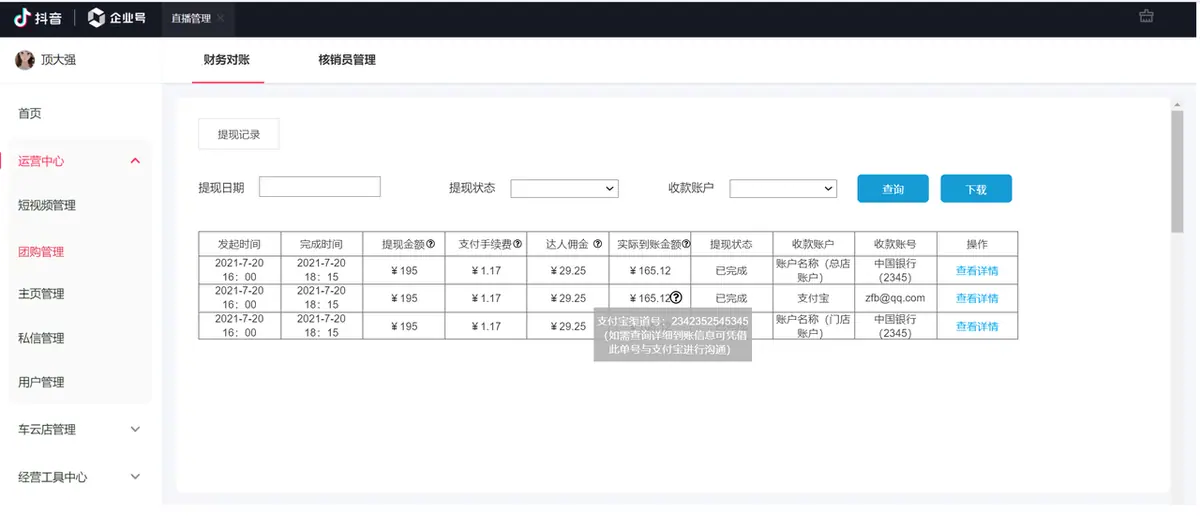Click the 支付宝 account cell

click(x=813, y=298)
